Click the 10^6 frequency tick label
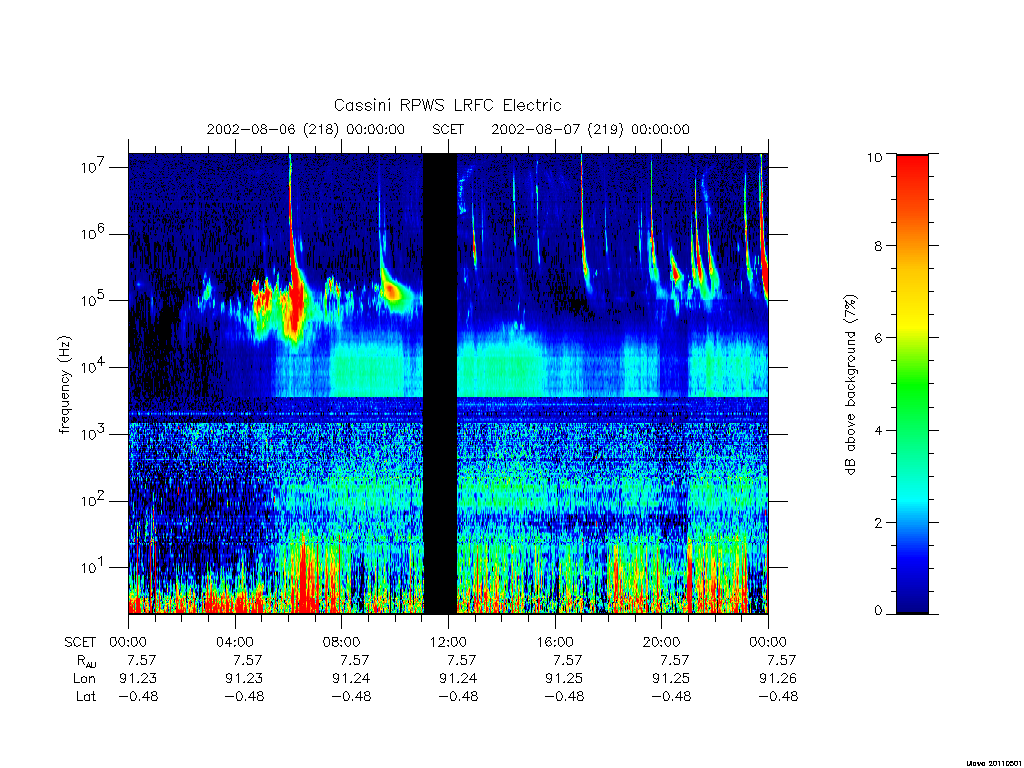The height and width of the screenshot is (768, 1024). 94,233
